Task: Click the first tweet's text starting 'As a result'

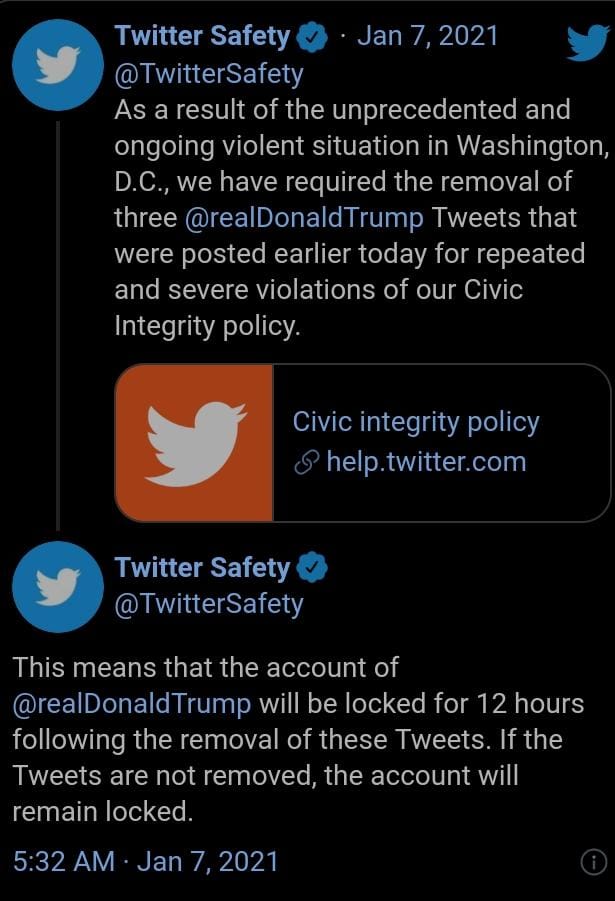Action: [x=361, y=218]
